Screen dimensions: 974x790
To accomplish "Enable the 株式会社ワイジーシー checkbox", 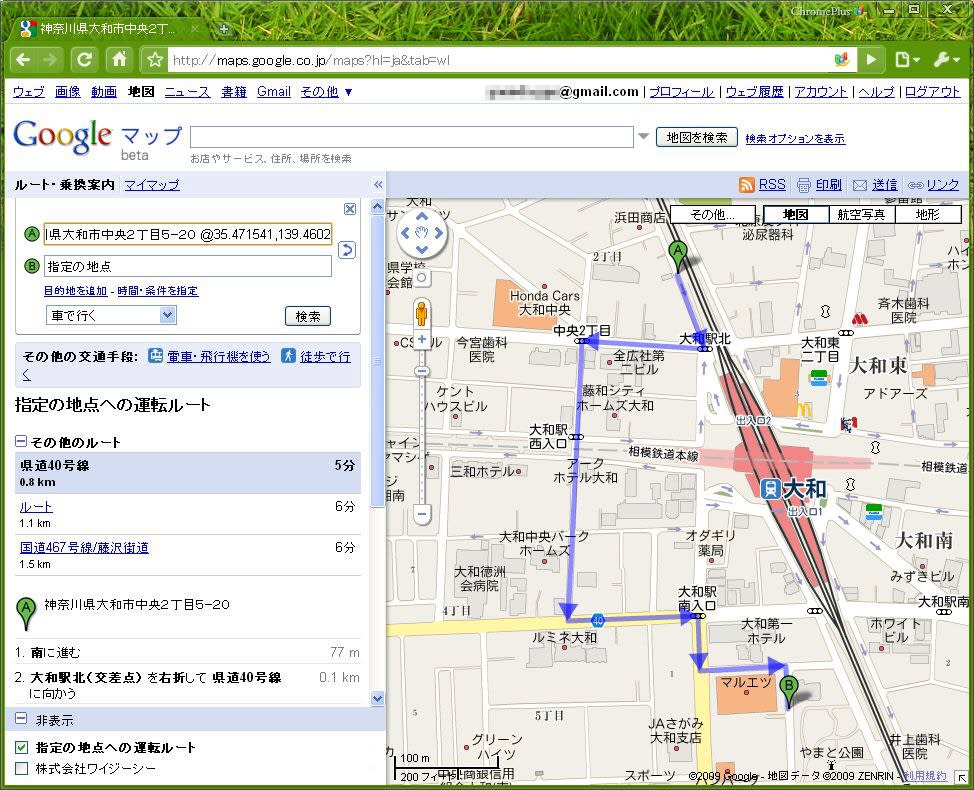I will (x=22, y=768).
